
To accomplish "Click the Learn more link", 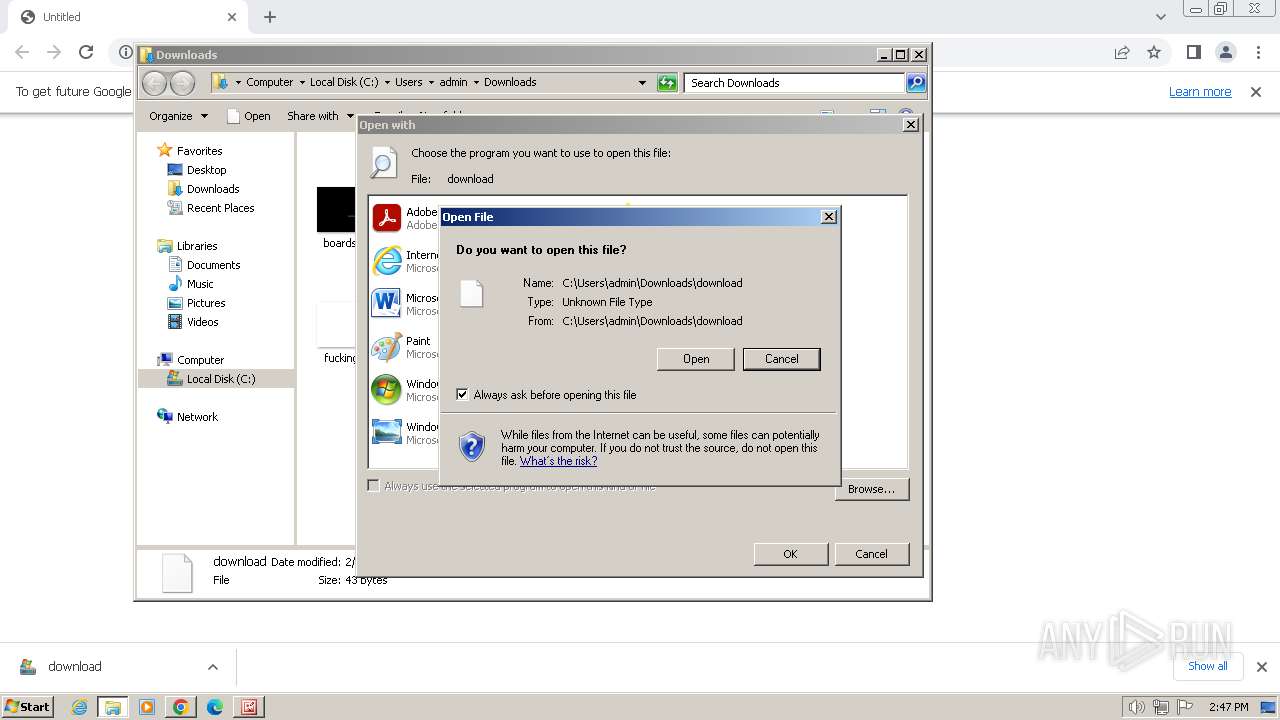I will click(1200, 92).
